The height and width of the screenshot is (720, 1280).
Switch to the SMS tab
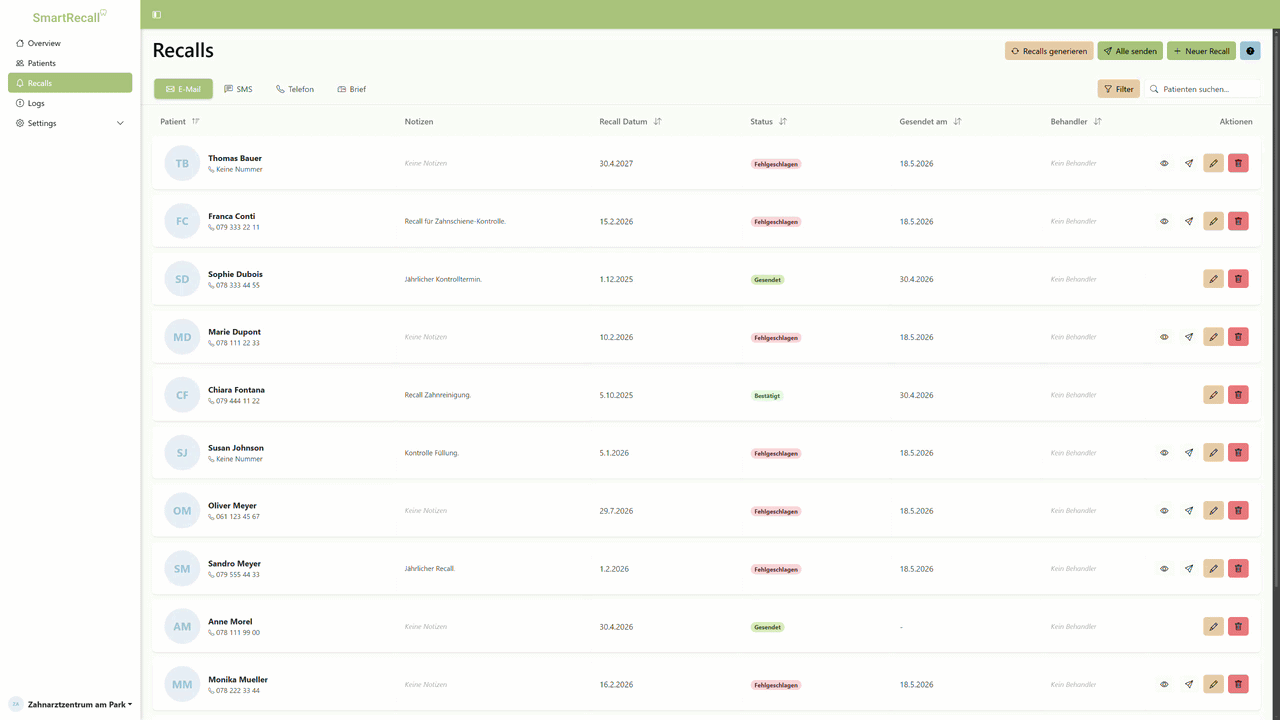coord(238,89)
